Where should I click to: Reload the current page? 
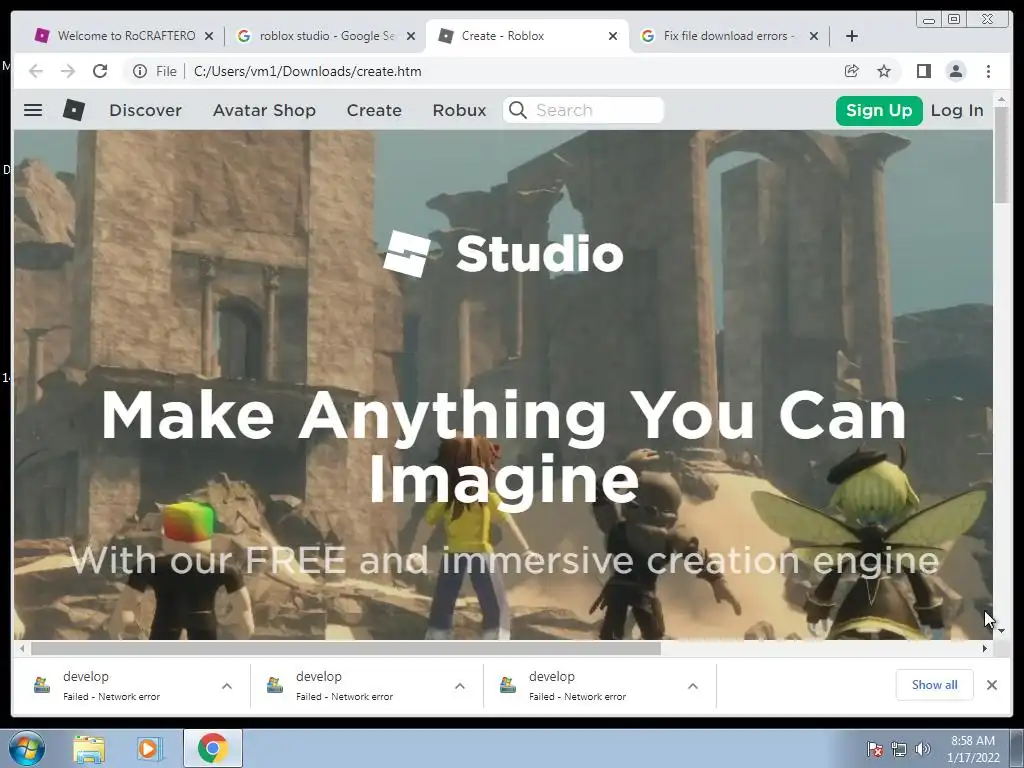pyautogui.click(x=100, y=71)
